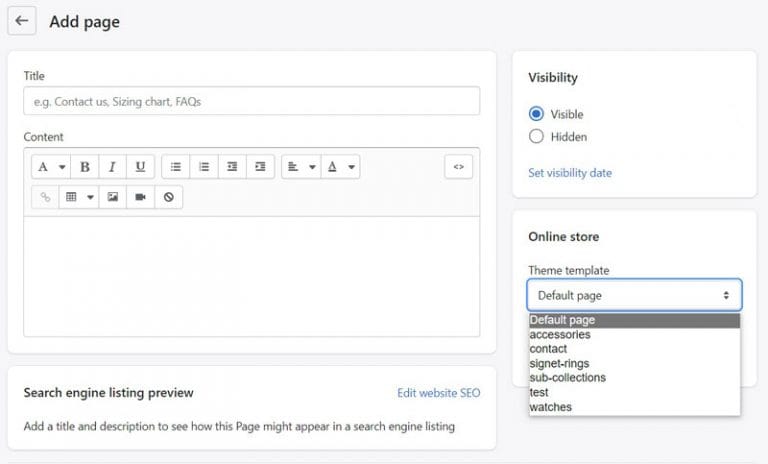The height and width of the screenshot is (464, 768).
Task: Focus the Title input field
Action: (252, 101)
